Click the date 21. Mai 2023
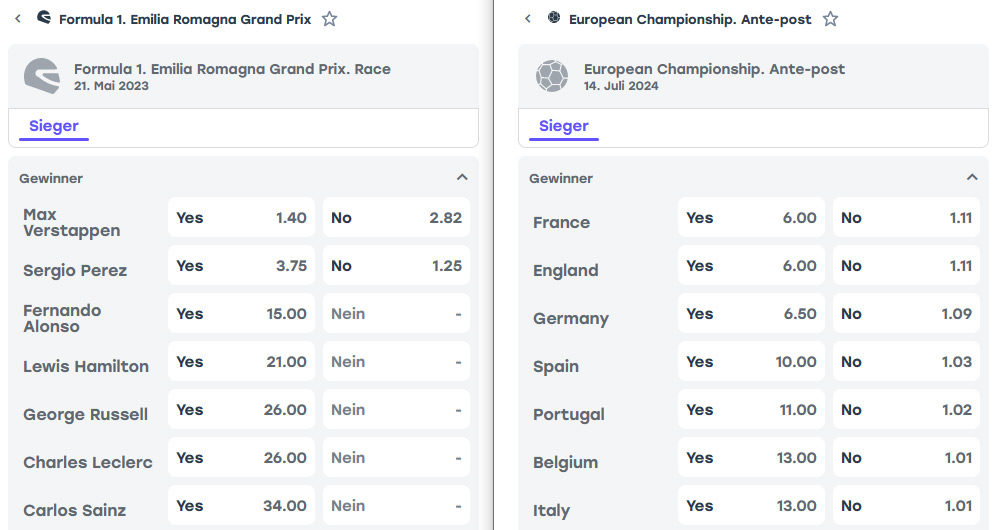996x530 pixels. (x=111, y=86)
